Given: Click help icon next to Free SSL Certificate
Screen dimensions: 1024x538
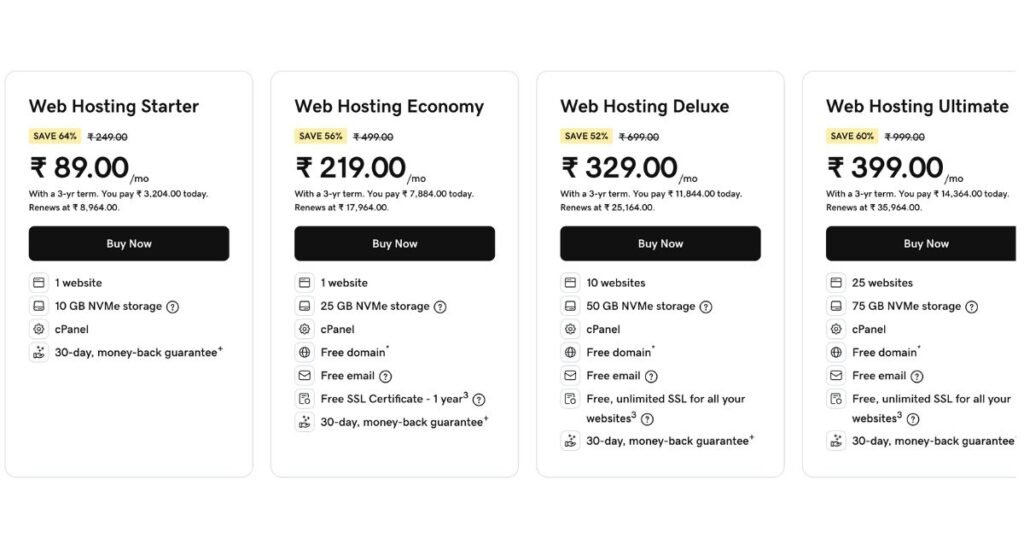Looking at the screenshot, I should [479, 399].
